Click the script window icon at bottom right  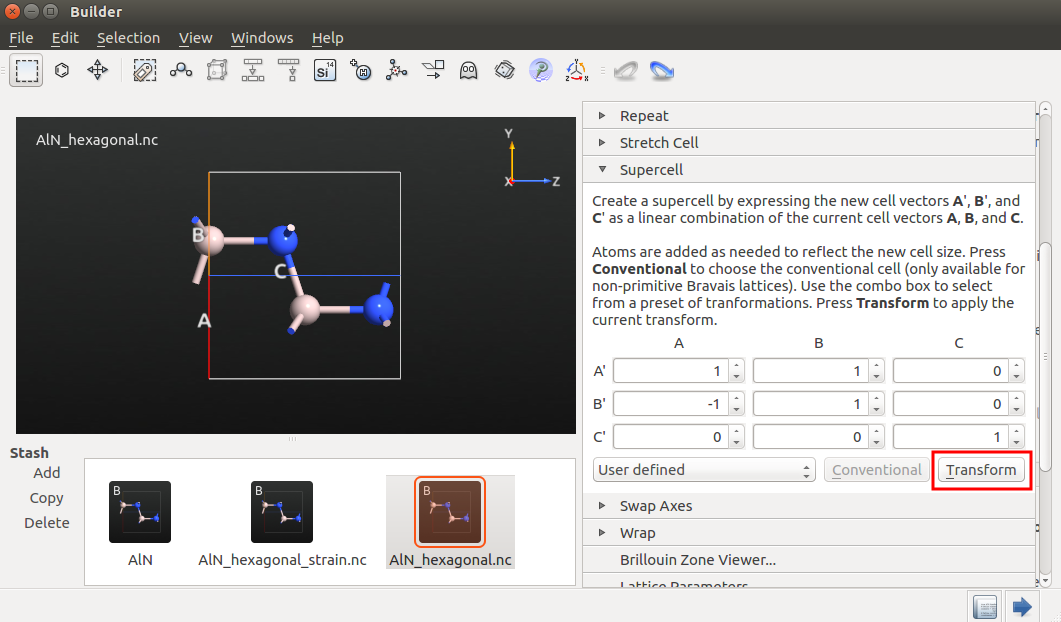[985, 606]
